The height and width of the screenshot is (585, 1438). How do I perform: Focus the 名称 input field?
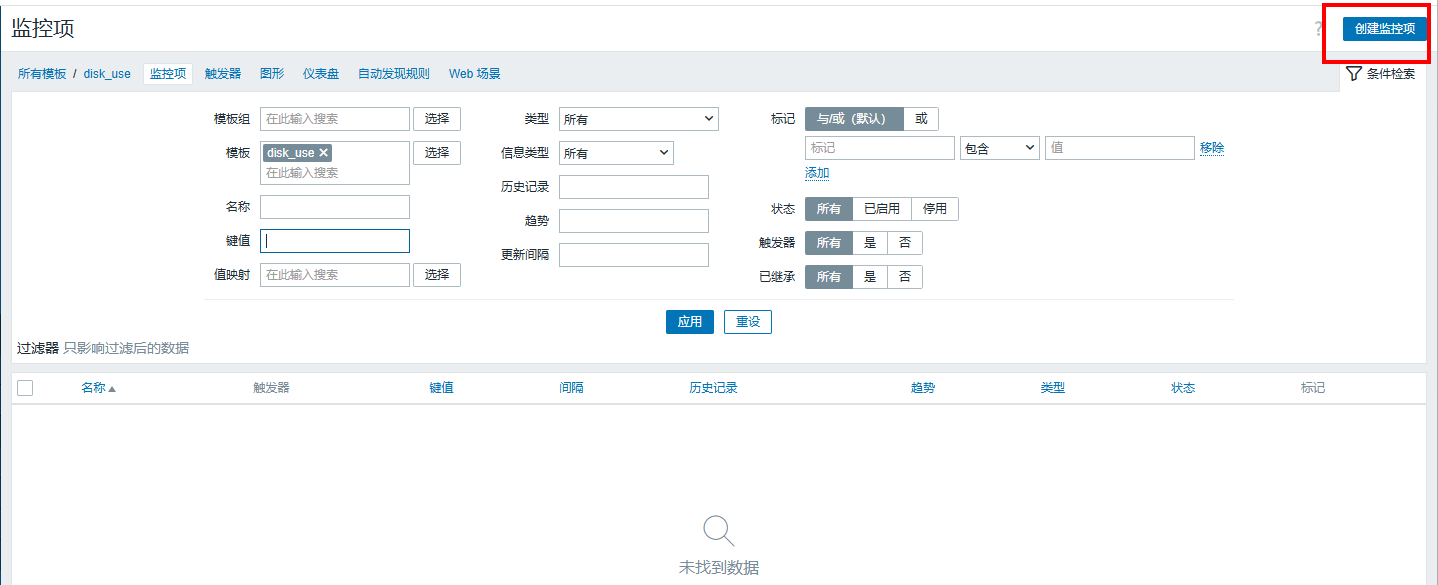335,207
